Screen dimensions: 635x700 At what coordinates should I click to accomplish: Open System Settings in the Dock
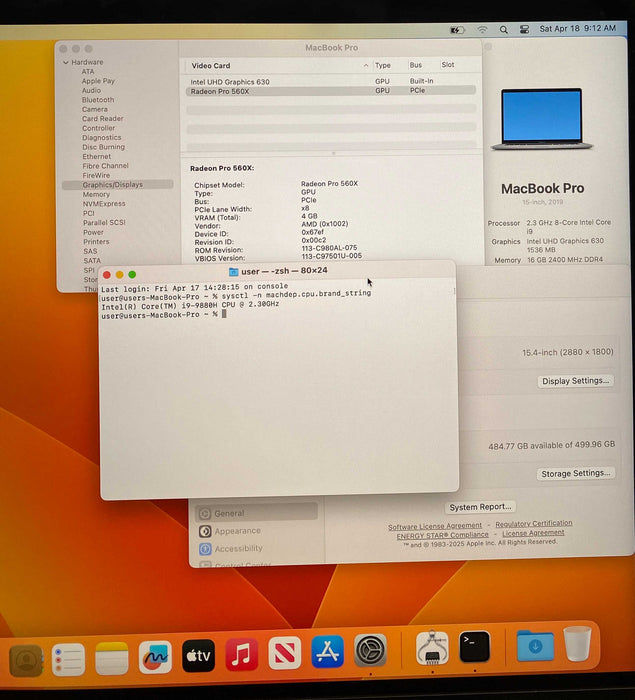370,650
